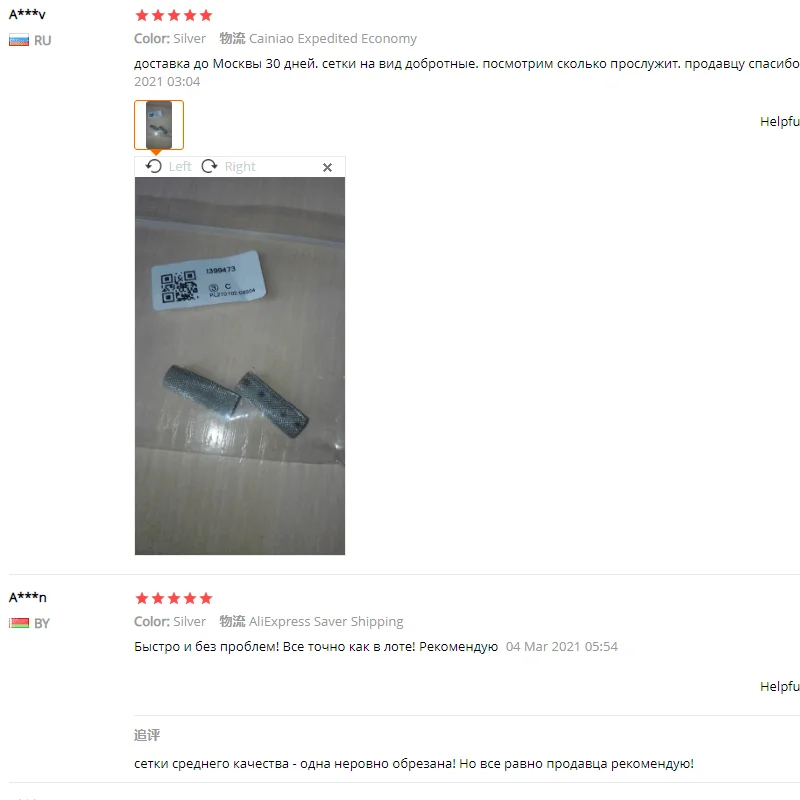Click the logistics icon beside Cainiao
The image size is (800, 800).
click(x=232, y=38)
